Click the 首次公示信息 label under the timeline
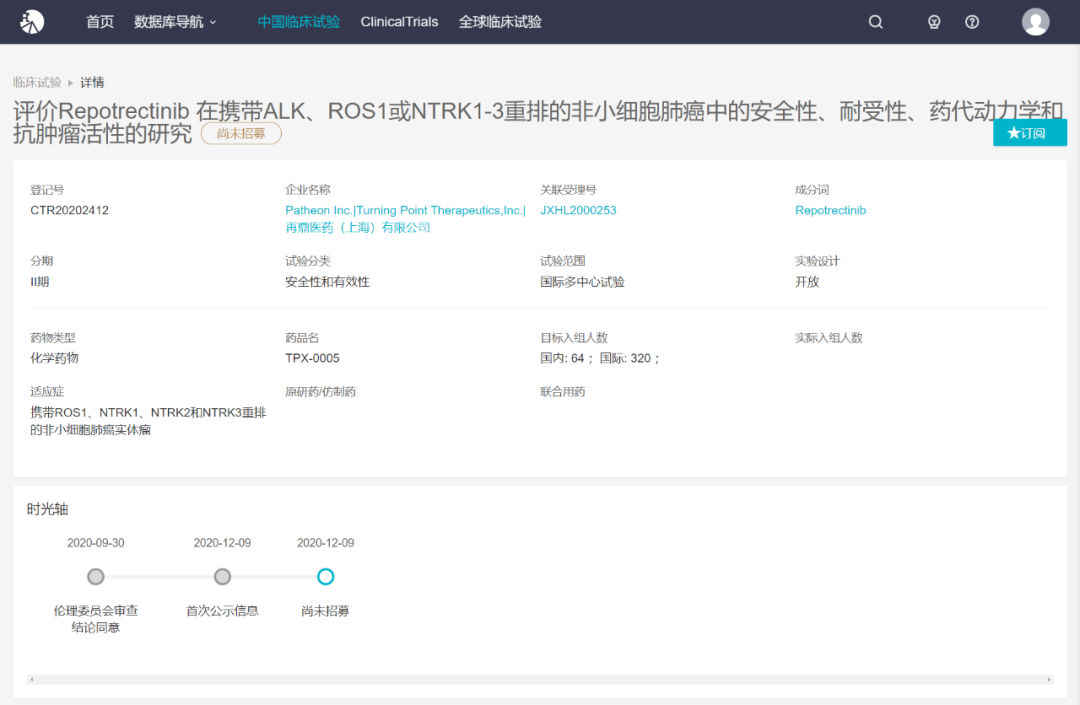The image size is (1080, 705). click(x=222, y=611)
